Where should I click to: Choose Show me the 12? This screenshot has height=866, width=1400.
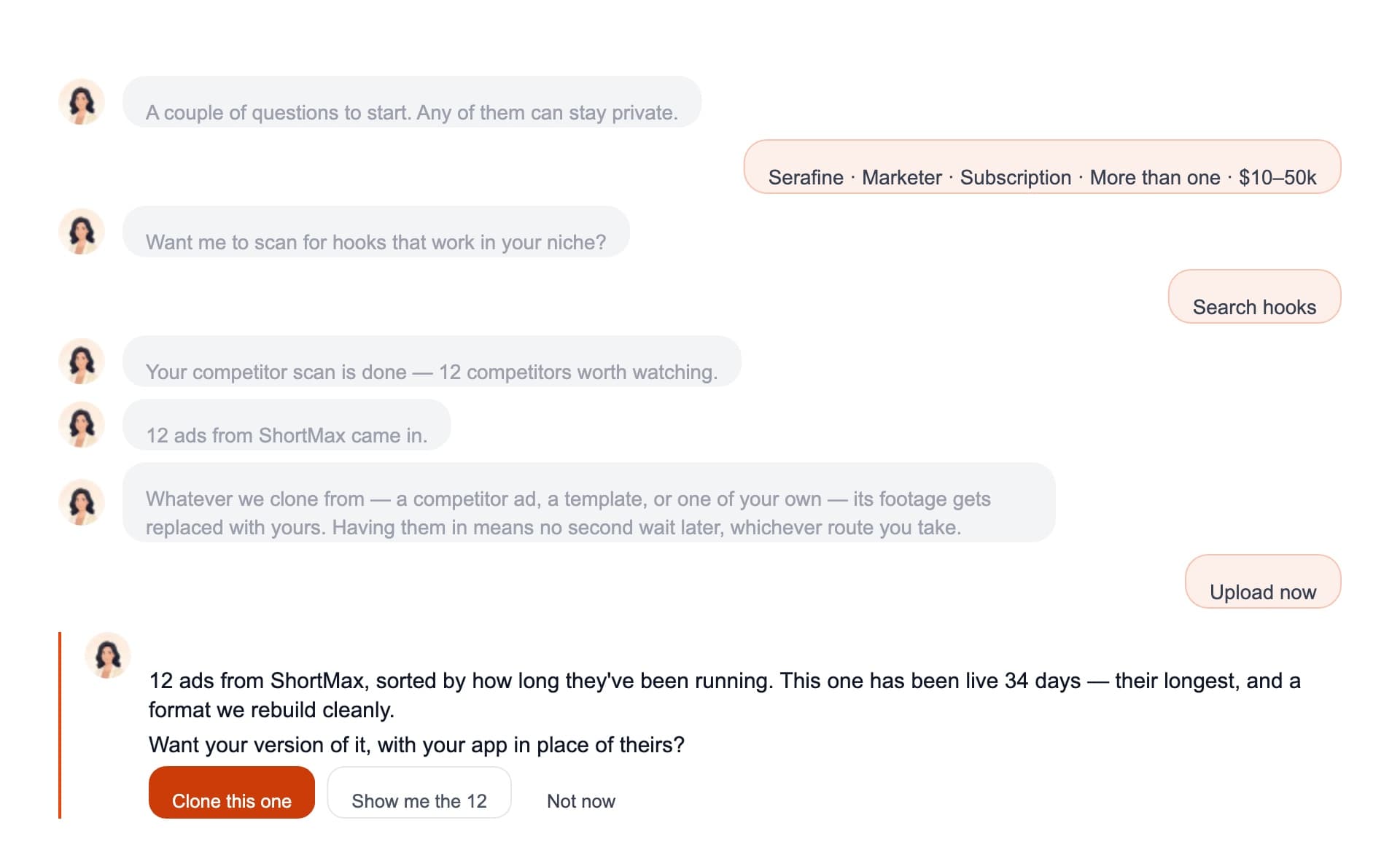coord(419,792)
